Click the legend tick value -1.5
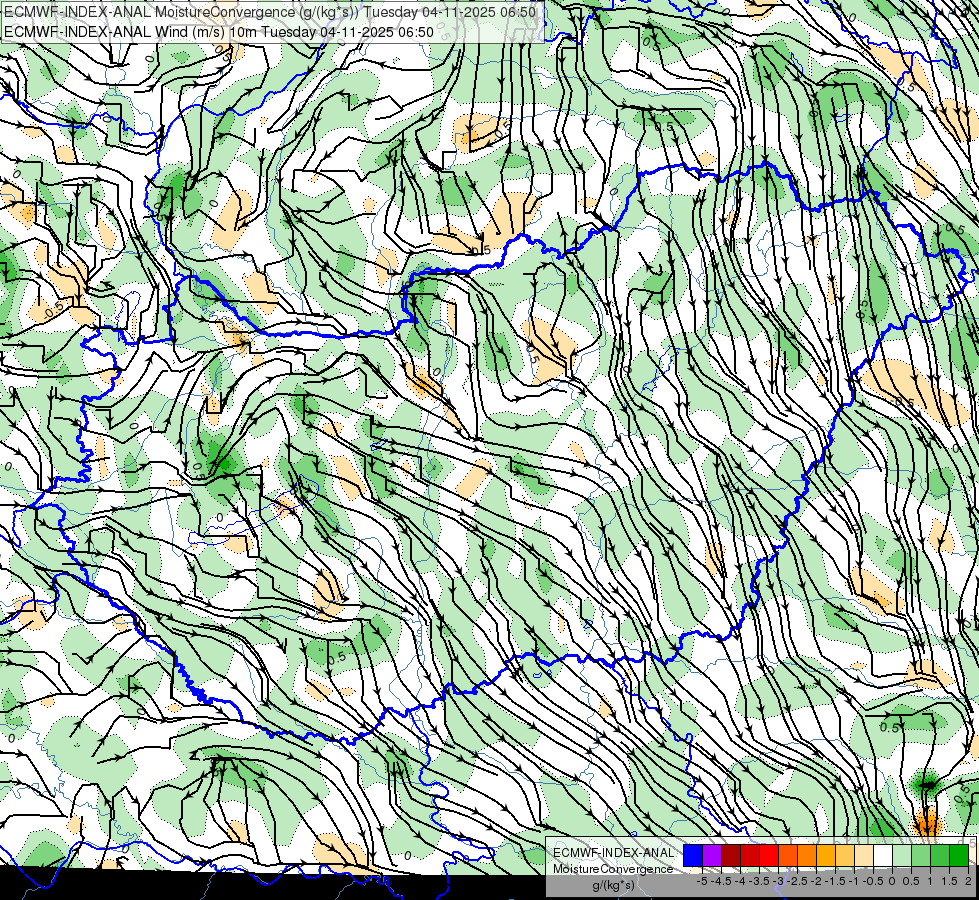The width and height of the screenshot is (979, 900). (835, 881)
